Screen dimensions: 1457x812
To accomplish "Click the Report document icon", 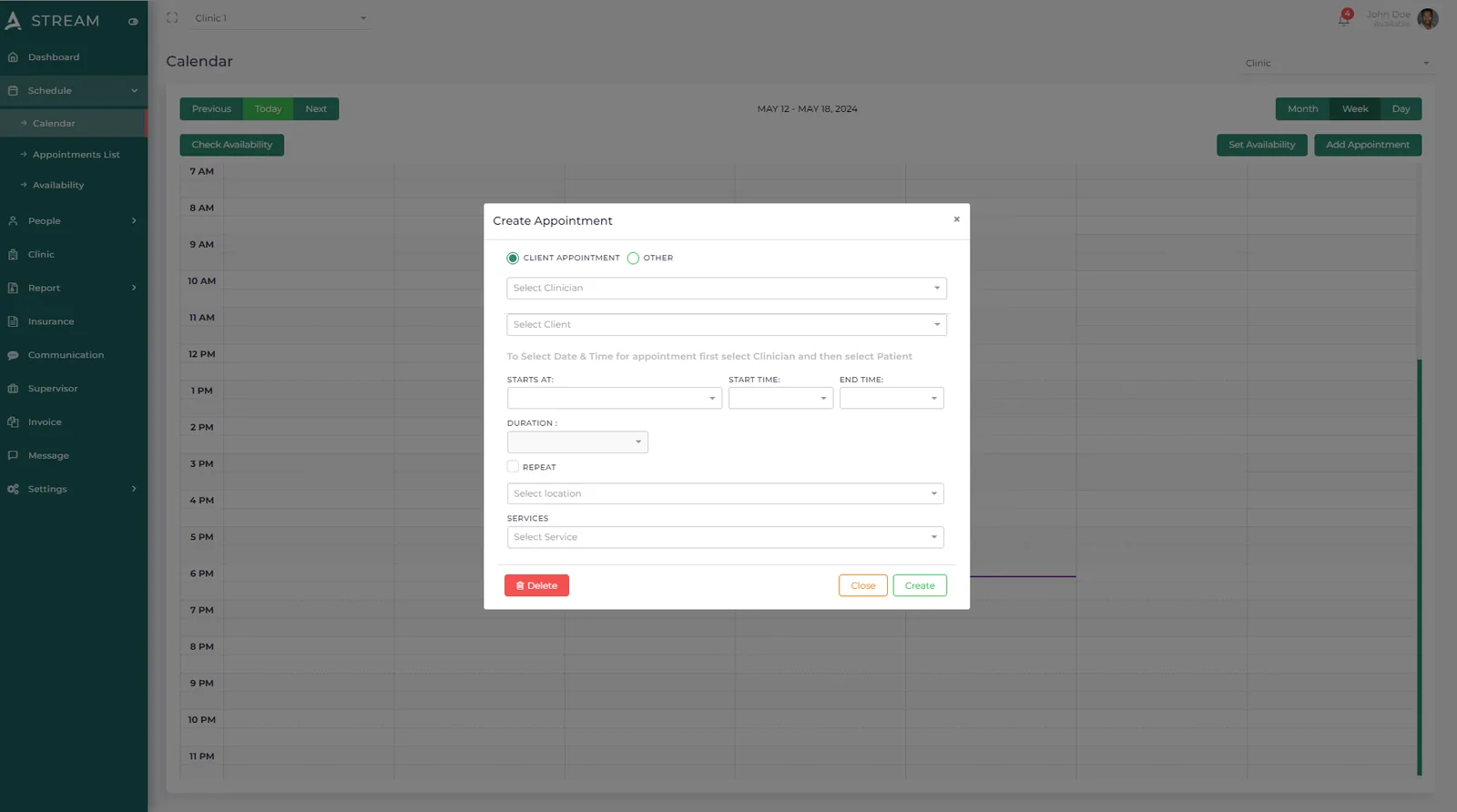I will click(x=13, y=289).
